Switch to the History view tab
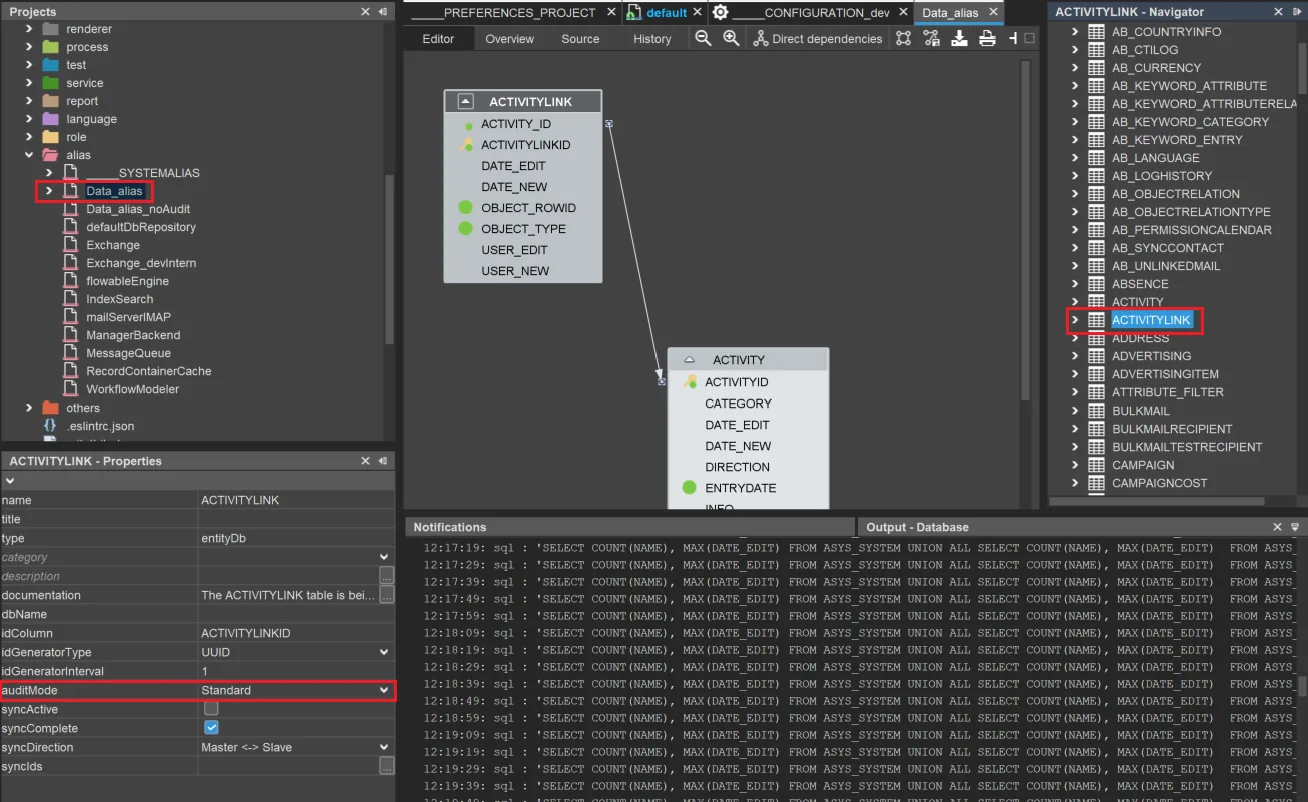 [652, 39]
